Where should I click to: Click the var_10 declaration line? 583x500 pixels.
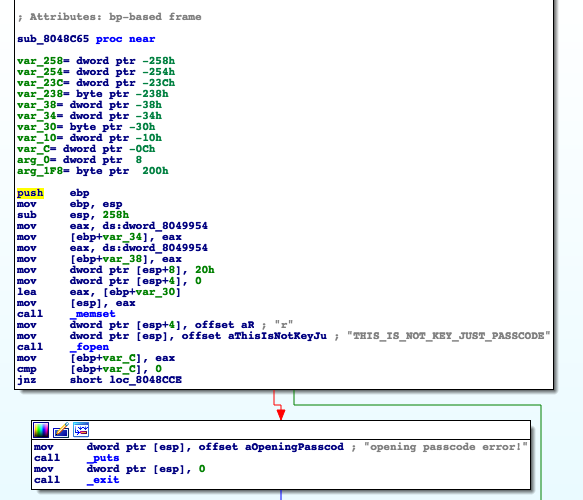89,138
